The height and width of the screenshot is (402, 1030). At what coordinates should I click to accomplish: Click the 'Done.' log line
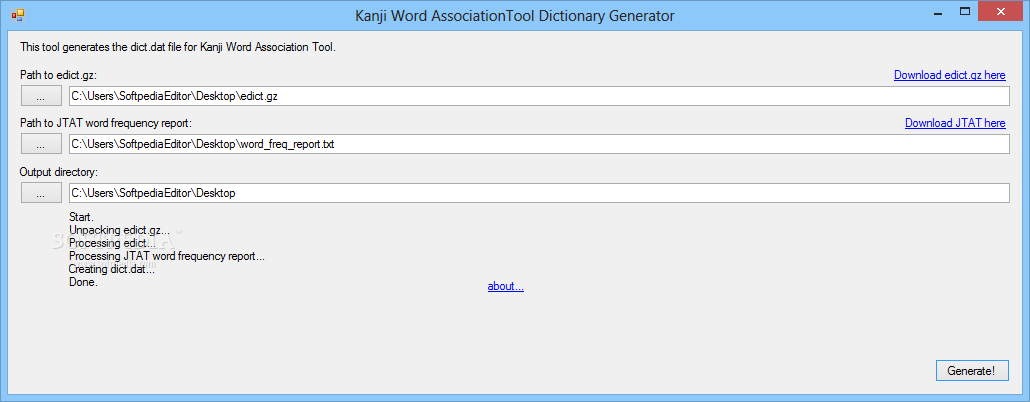[83, 282]
